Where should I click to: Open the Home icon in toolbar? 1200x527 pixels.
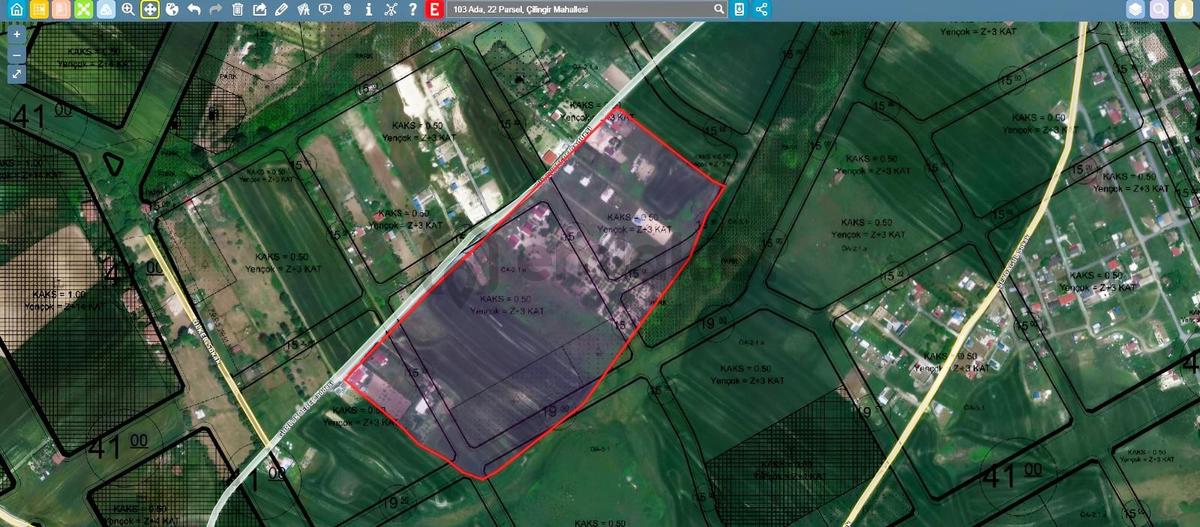point(16,9)
